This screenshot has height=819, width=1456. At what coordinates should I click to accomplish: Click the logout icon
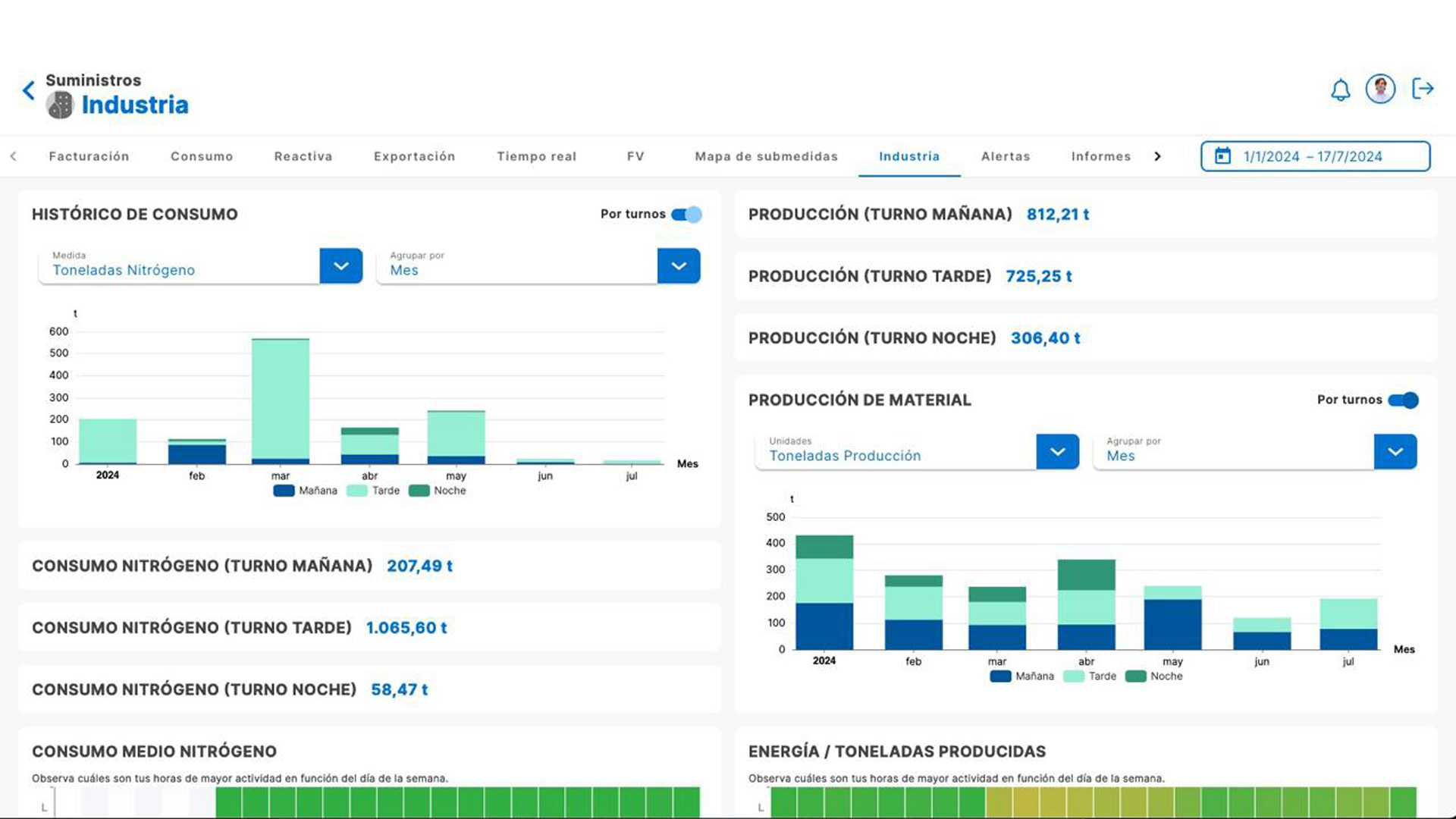point(1423,89)
